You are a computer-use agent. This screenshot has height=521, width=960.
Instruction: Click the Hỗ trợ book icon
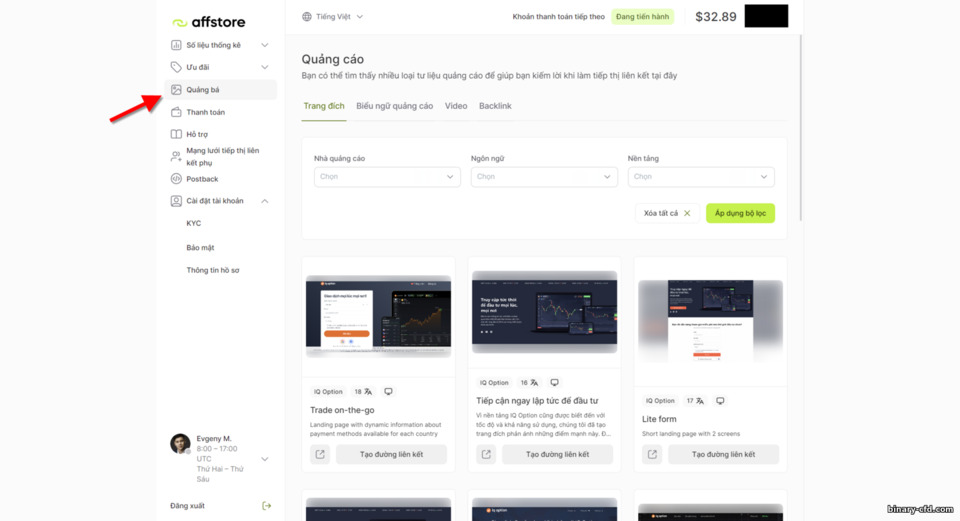(x=176, y=134)
